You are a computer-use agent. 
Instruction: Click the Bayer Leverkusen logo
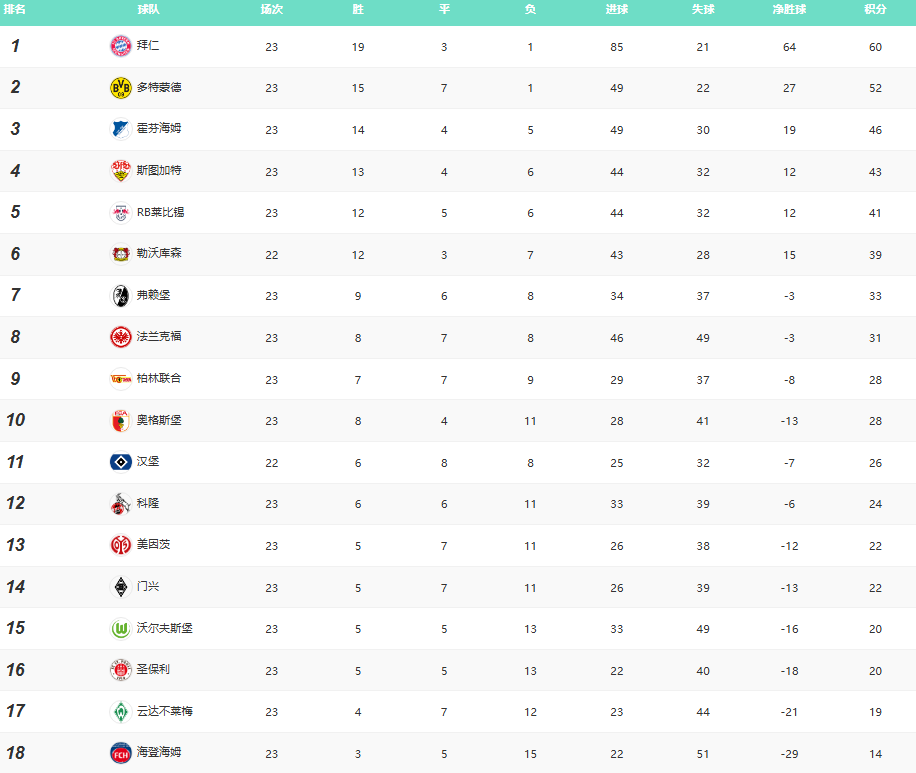coord(120,254)
